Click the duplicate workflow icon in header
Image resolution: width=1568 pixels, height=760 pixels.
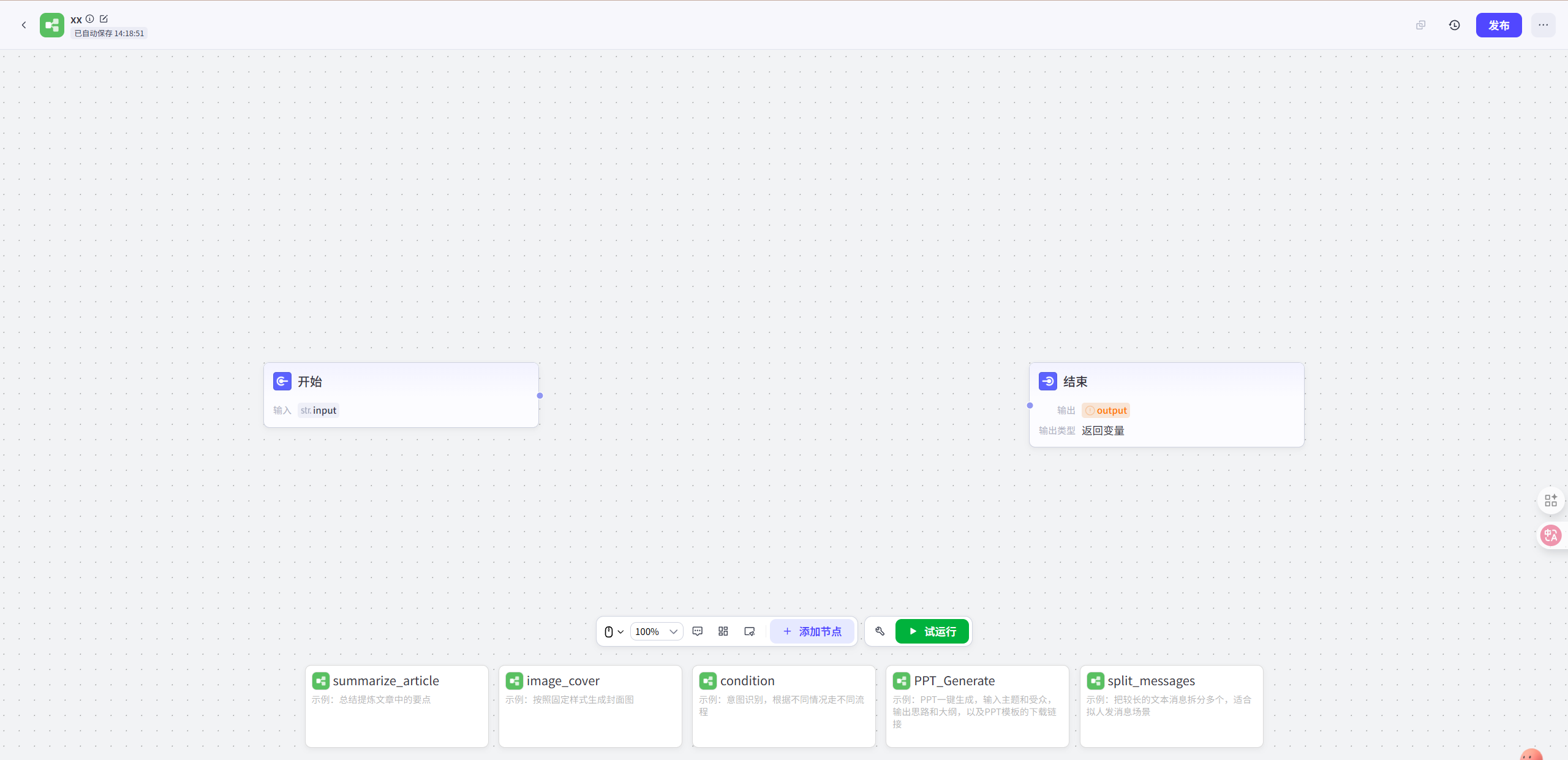click(1420, 25)
